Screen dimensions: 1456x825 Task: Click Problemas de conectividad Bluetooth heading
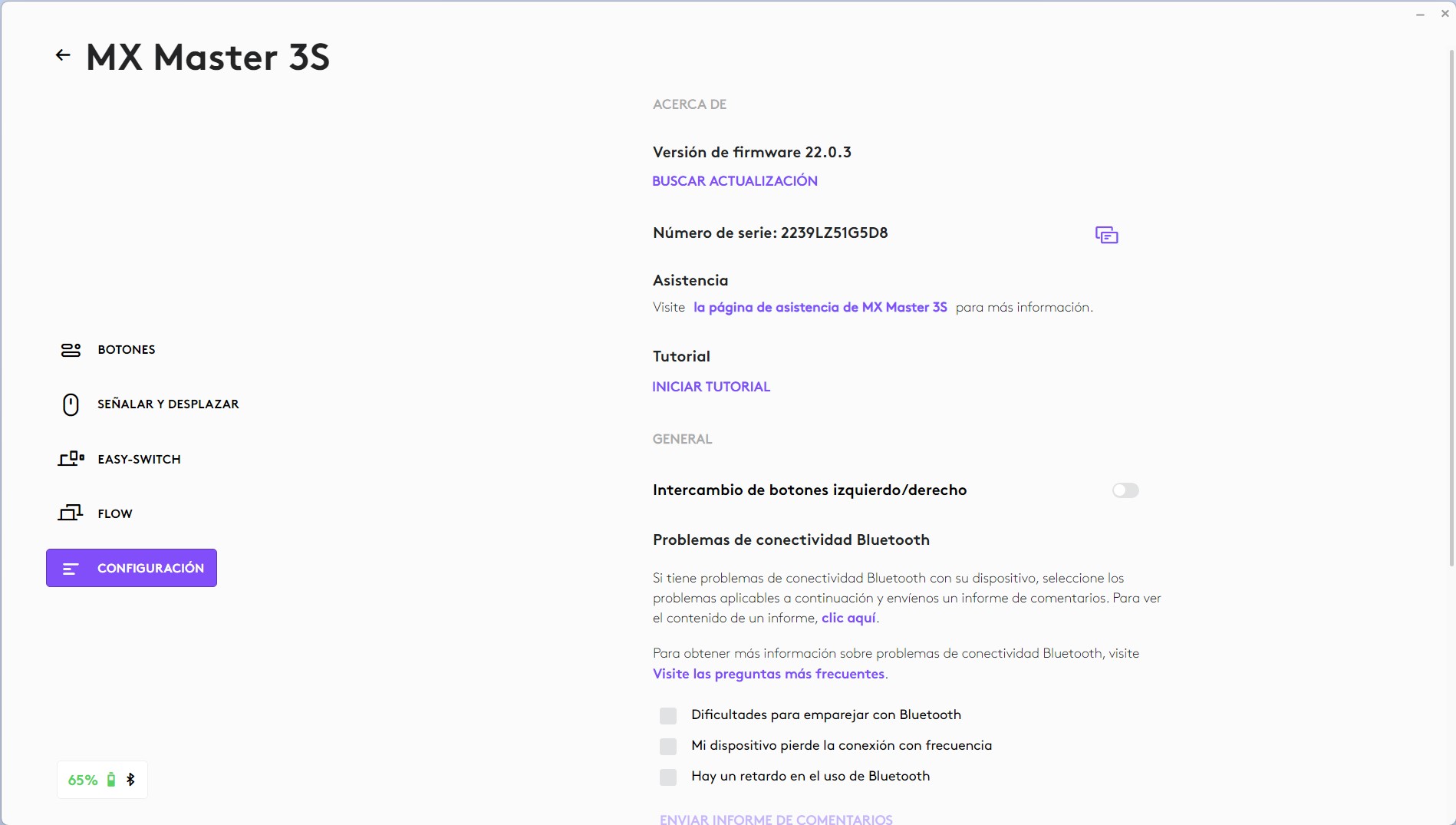point(791,540)
